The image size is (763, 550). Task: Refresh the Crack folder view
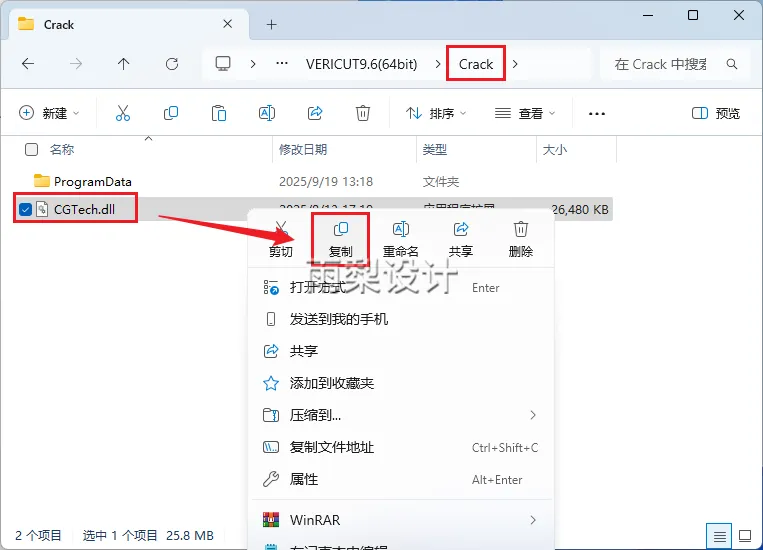(x=172, y=64)
